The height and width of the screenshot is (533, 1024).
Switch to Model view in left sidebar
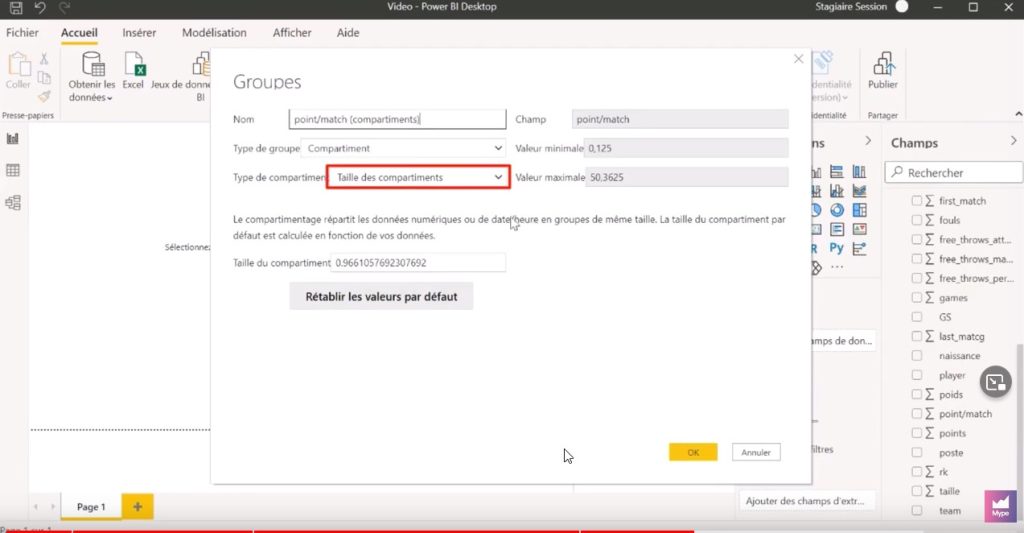click(x=12, y=202)
